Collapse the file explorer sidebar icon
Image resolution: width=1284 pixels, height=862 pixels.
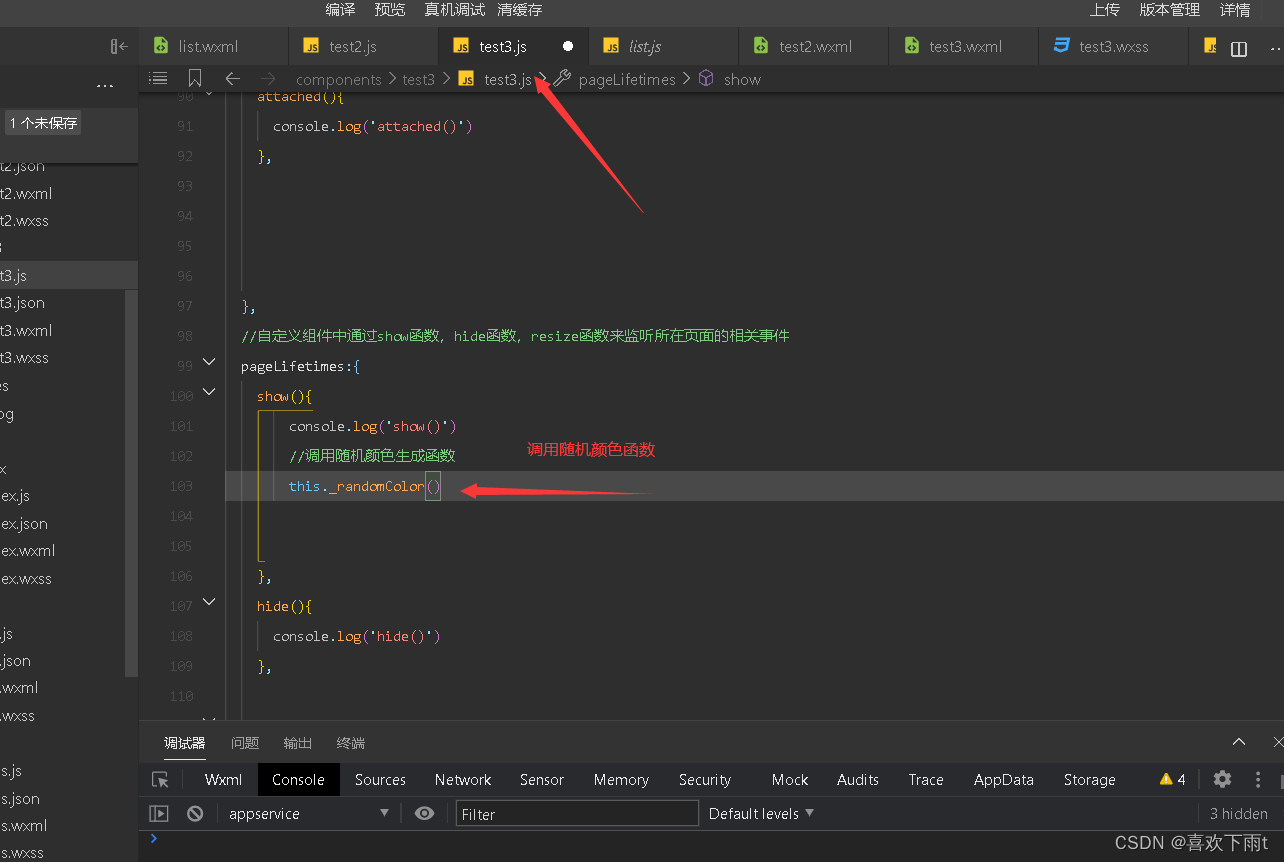pos(119,46)
